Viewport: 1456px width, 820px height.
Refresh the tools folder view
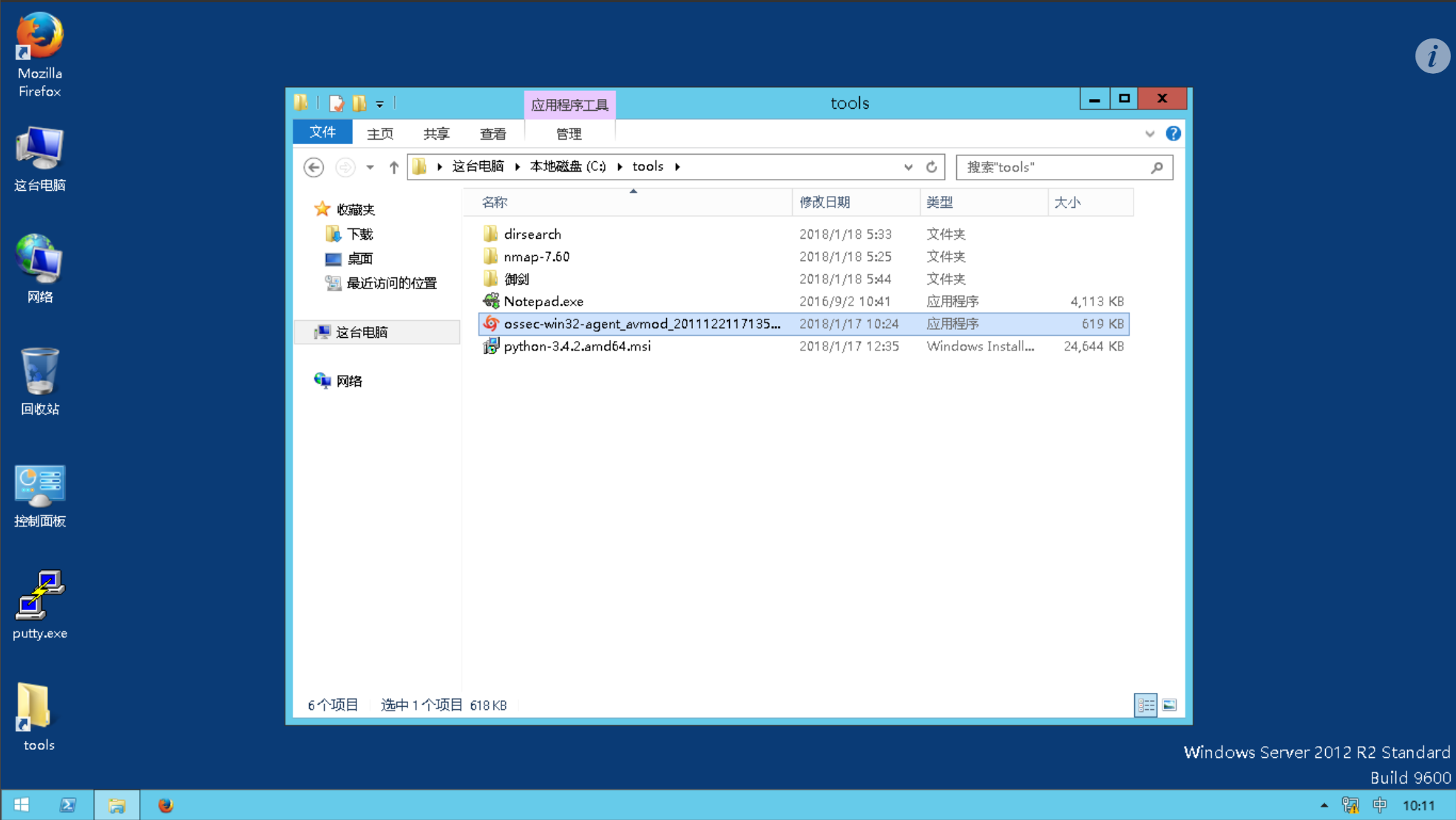tap(932, 167)
